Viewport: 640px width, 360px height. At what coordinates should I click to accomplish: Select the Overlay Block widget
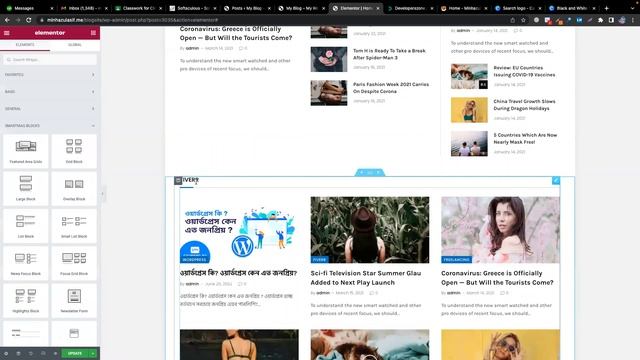click(74, 189)
